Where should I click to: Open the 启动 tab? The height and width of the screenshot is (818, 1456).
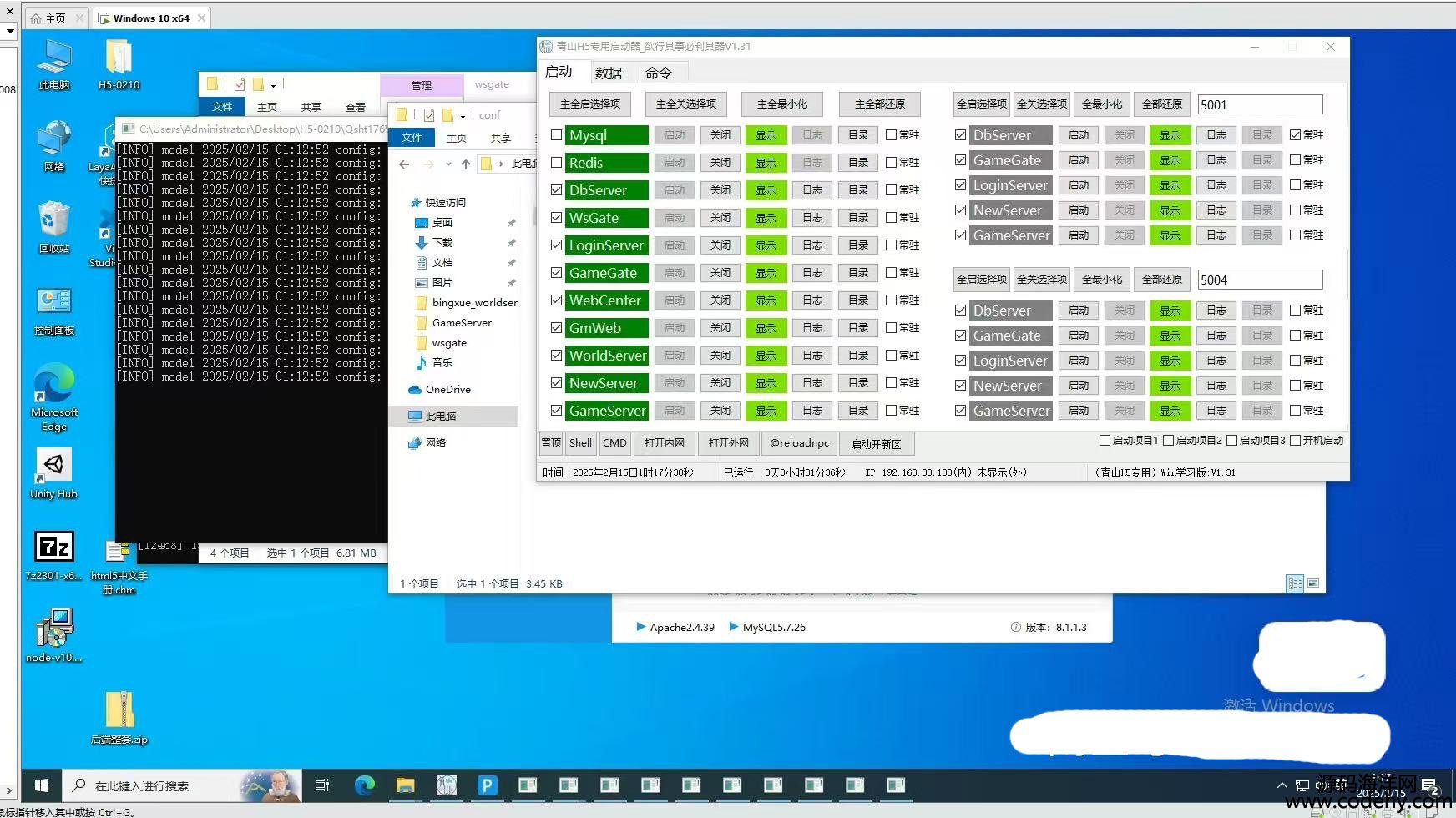559,72
